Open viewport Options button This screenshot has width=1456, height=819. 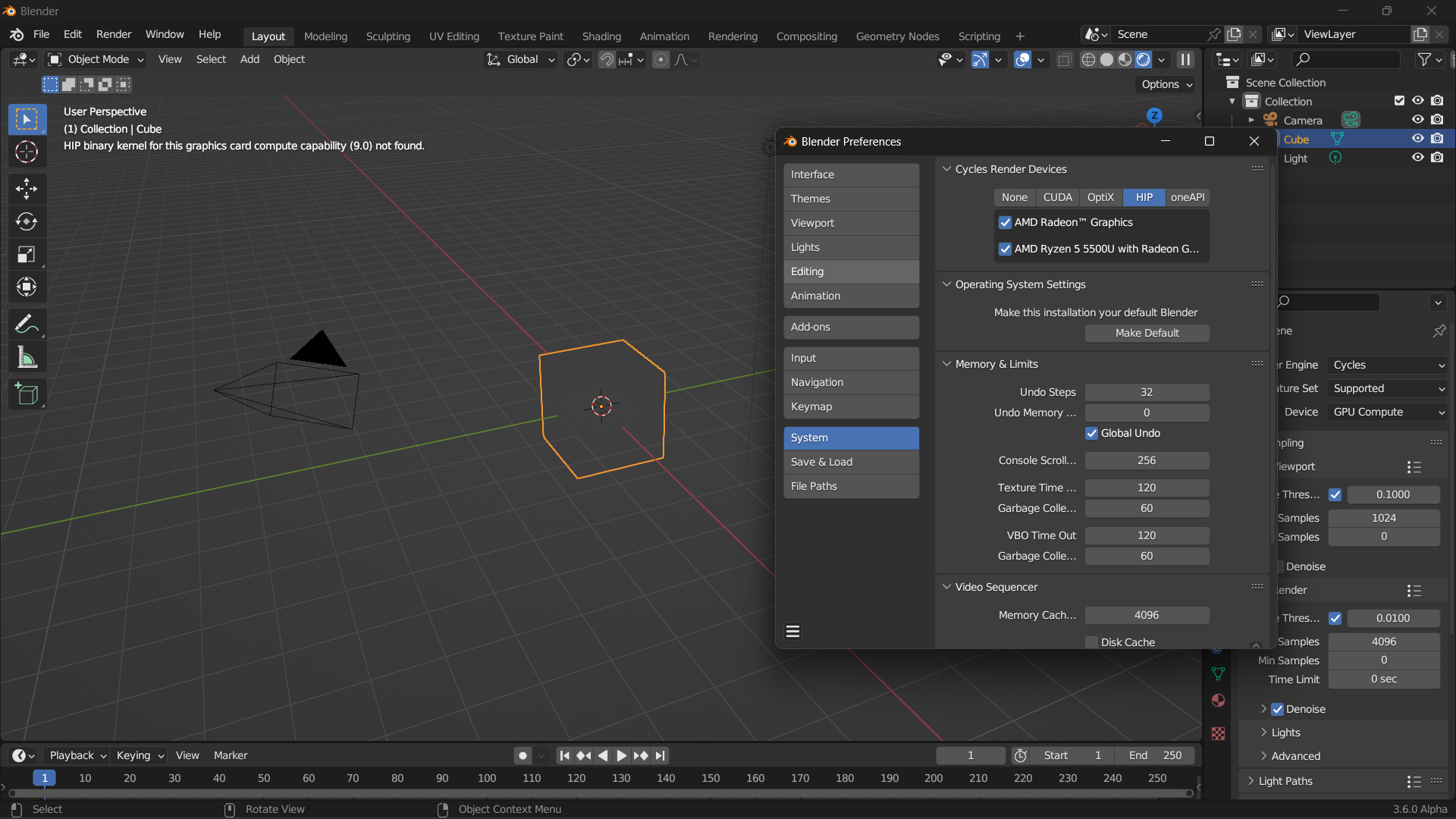pyautogui.click(x=1166, y=84)
